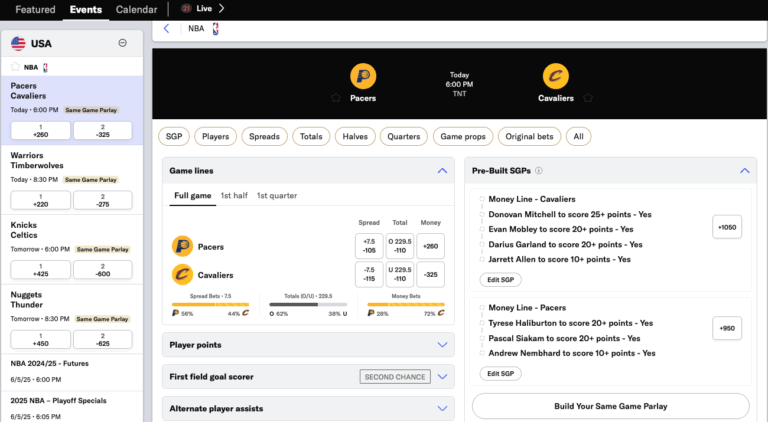The image size is (768, 422).
Task: Click the Pacers logo in Game lines row
Action: point(182,246)
